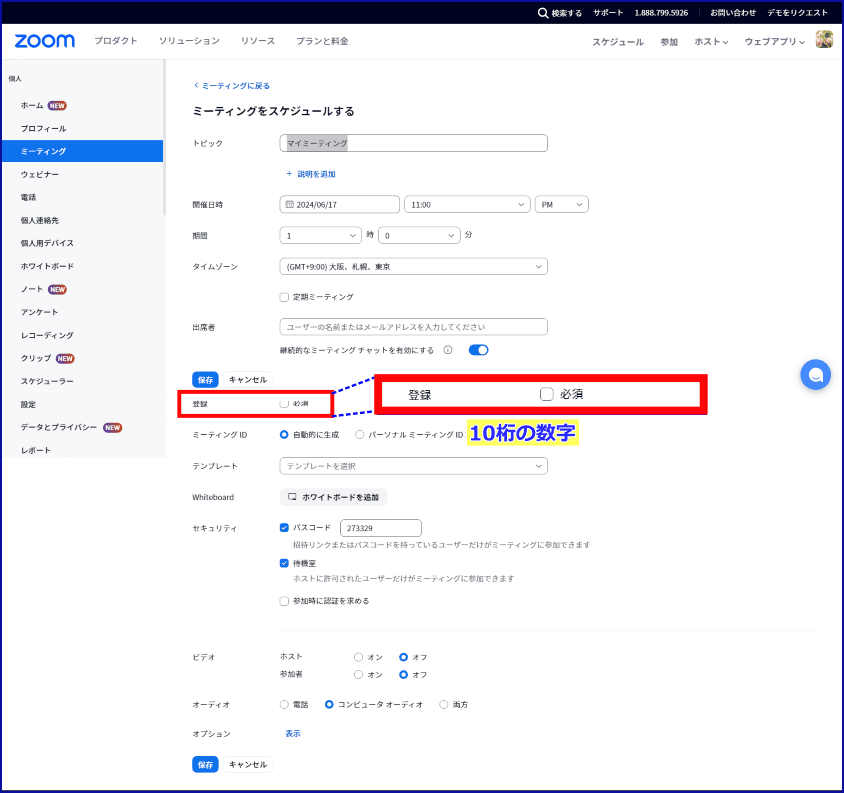Screen dimensions: 844x793
Task: Open プランと料金 page
Action: (322, 41)
